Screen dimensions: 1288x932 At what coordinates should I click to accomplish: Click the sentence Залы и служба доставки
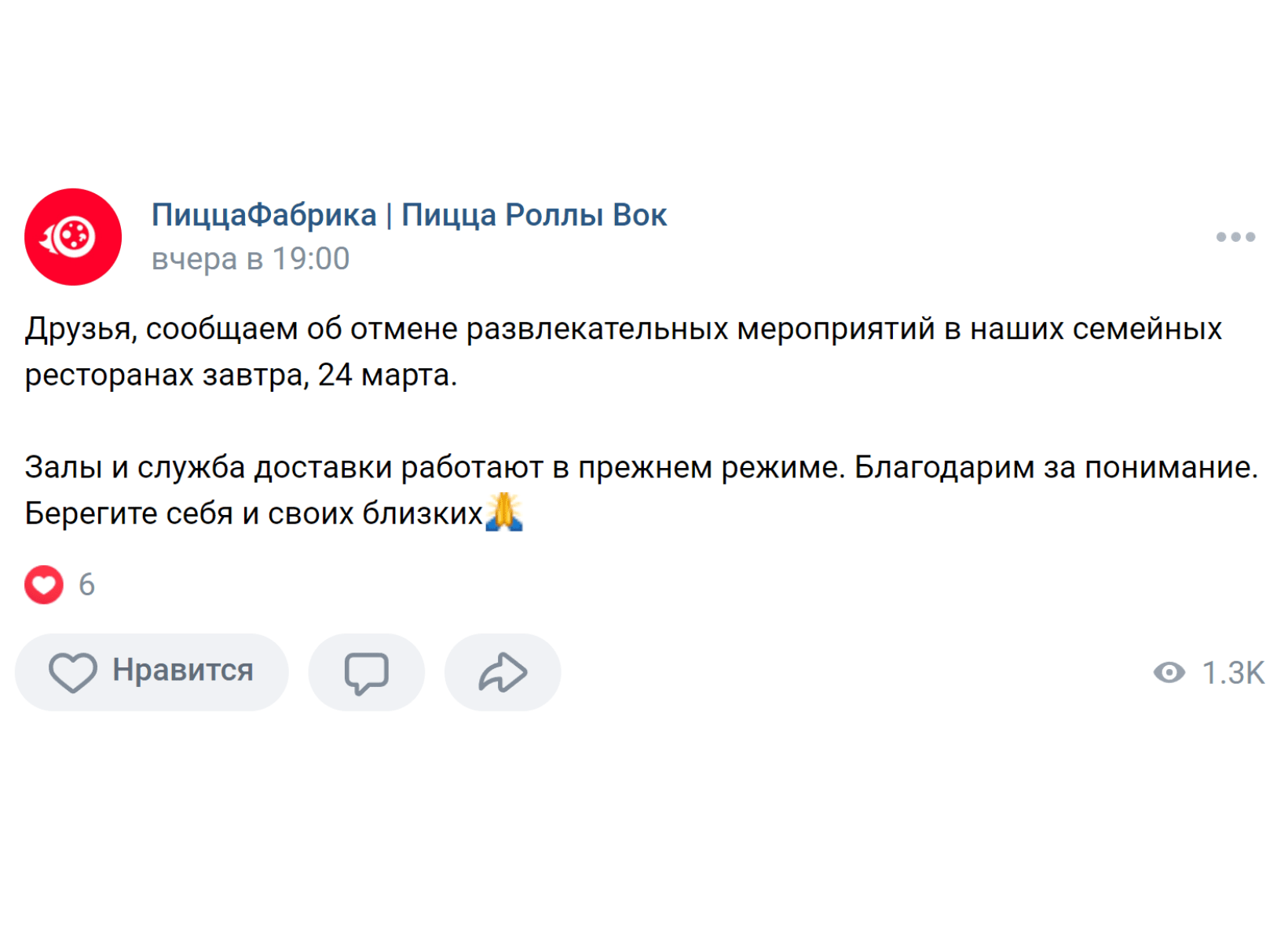(434, 467)
